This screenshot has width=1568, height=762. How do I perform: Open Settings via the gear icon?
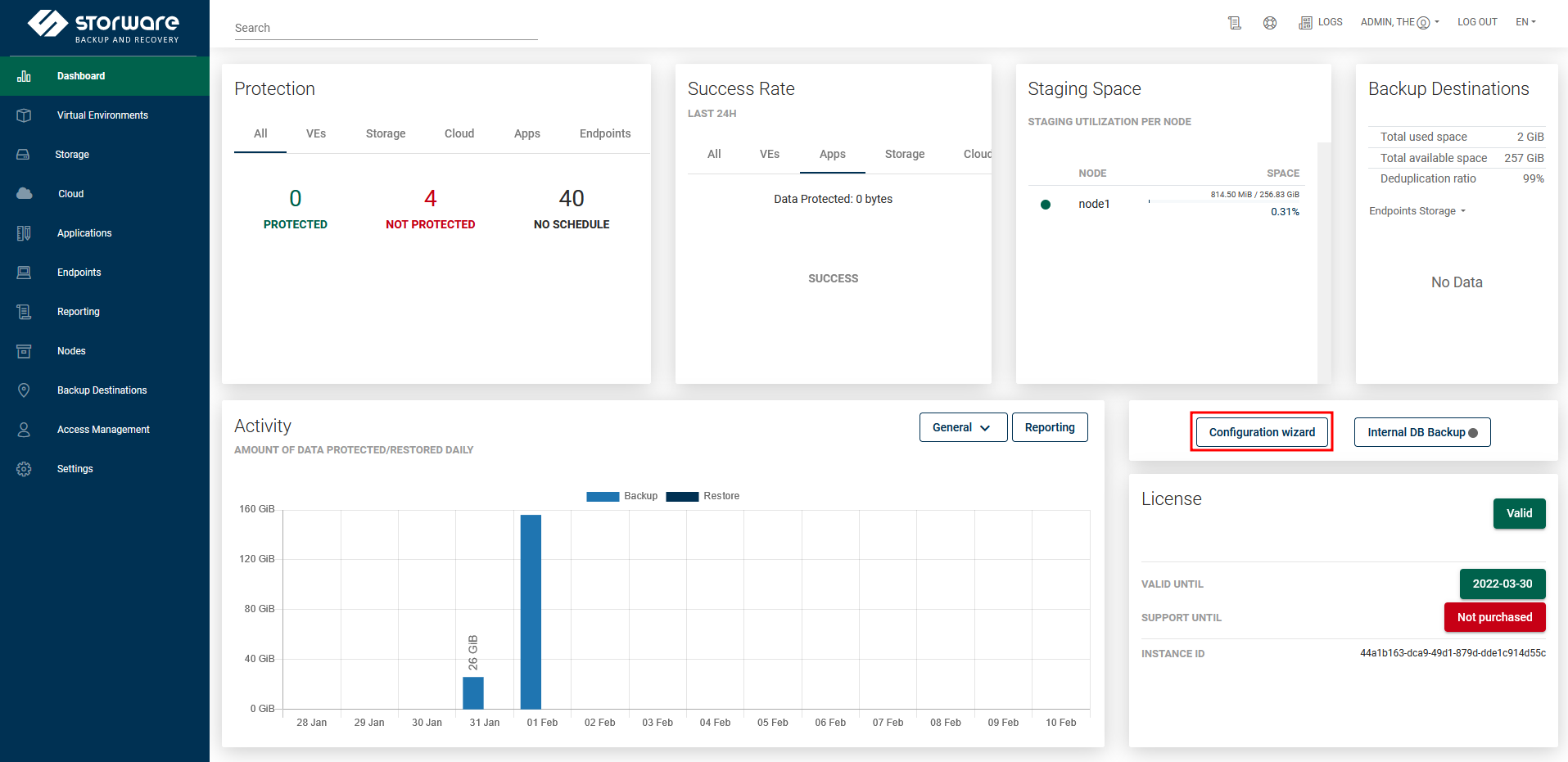24,469
